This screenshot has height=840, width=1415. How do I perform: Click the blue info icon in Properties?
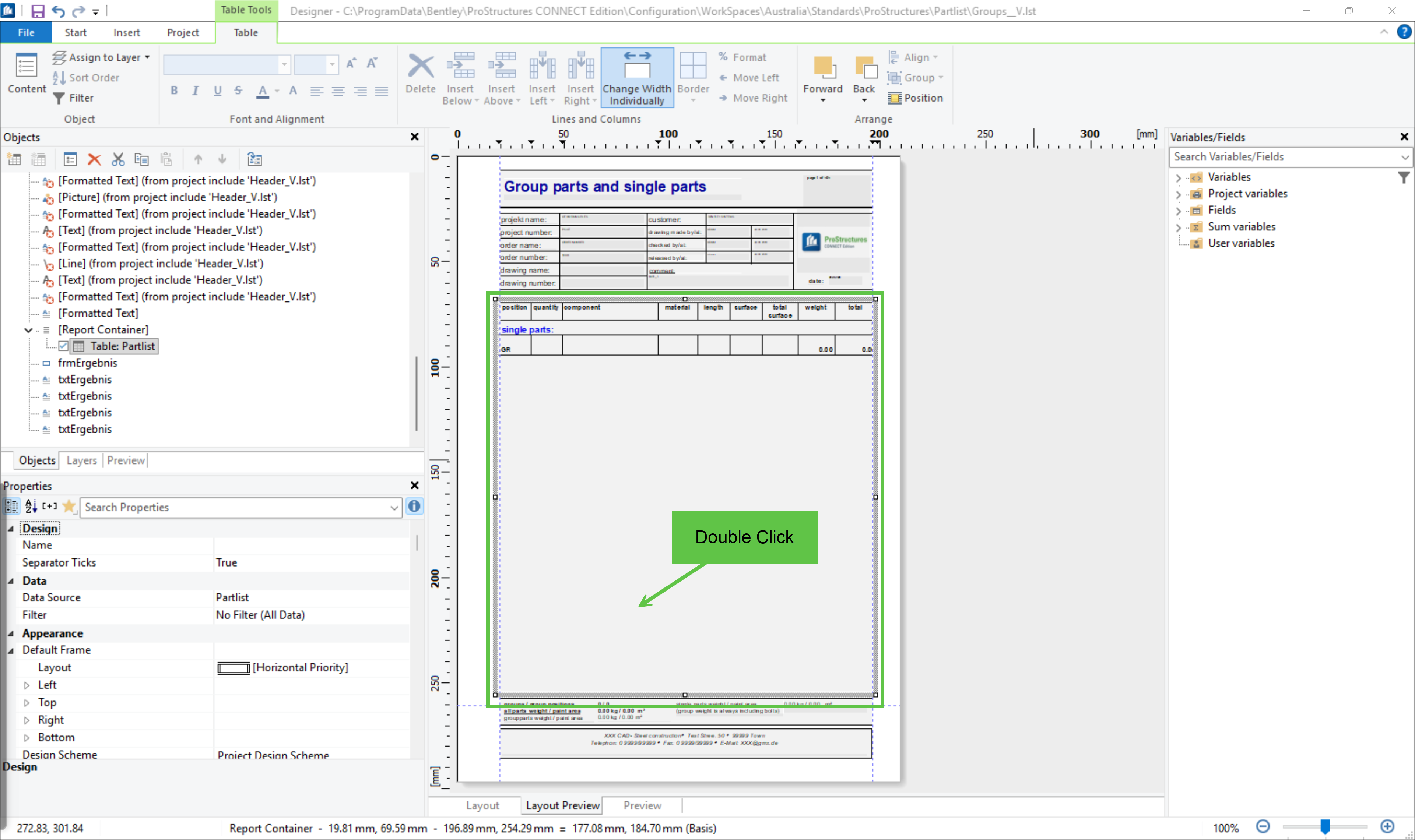[x=414, y=507]
